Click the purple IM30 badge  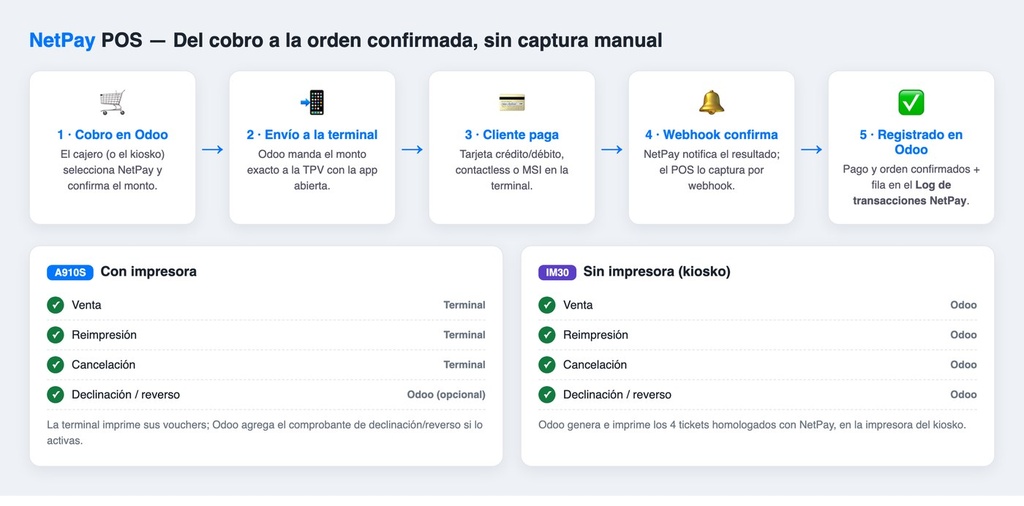click(x=557, y=272)
